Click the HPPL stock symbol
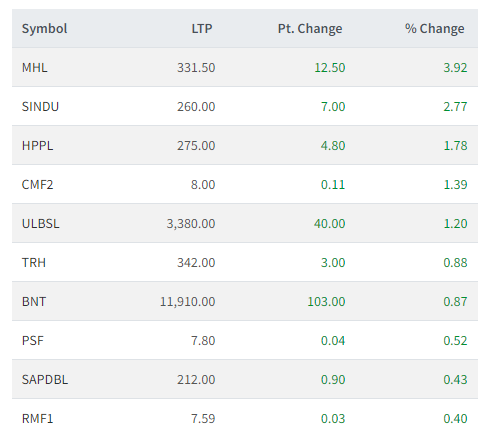The image size is (493, 433). (x=37, y=146)
